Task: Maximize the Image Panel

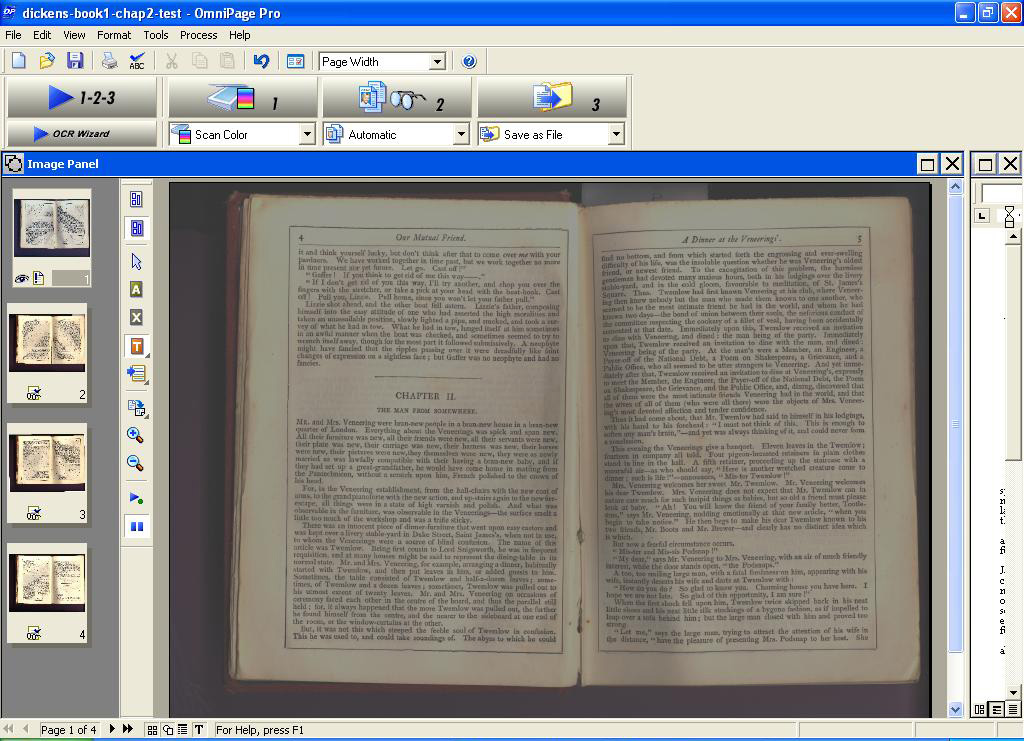Action: click(927, 164)
